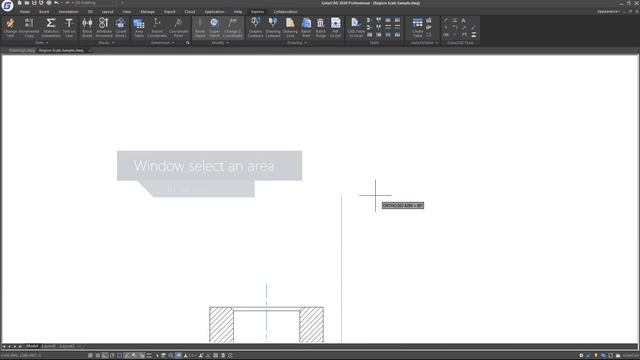Select the Incremental Copy tool
Image resolution: width=640 pixels, height=360 pixels.
(29, 28)
